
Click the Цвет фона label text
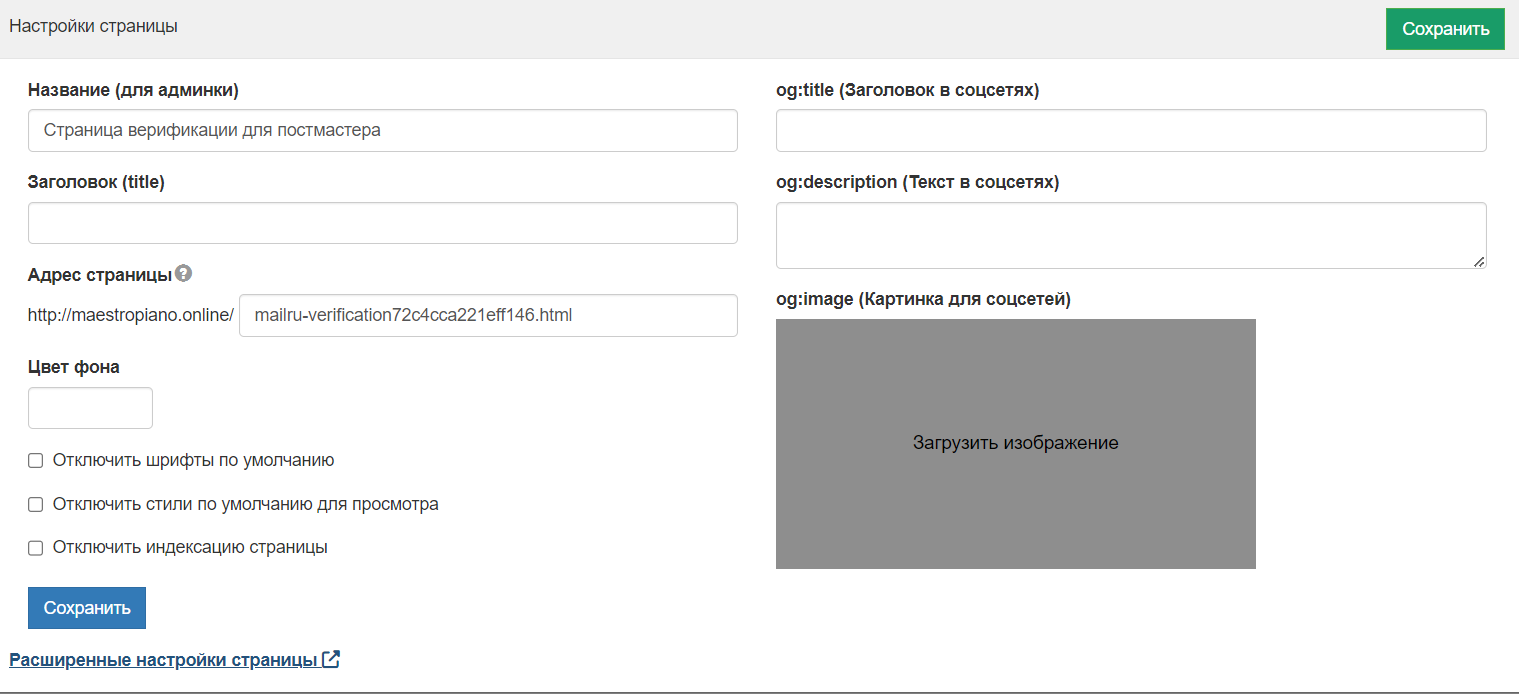click(74, 367)
